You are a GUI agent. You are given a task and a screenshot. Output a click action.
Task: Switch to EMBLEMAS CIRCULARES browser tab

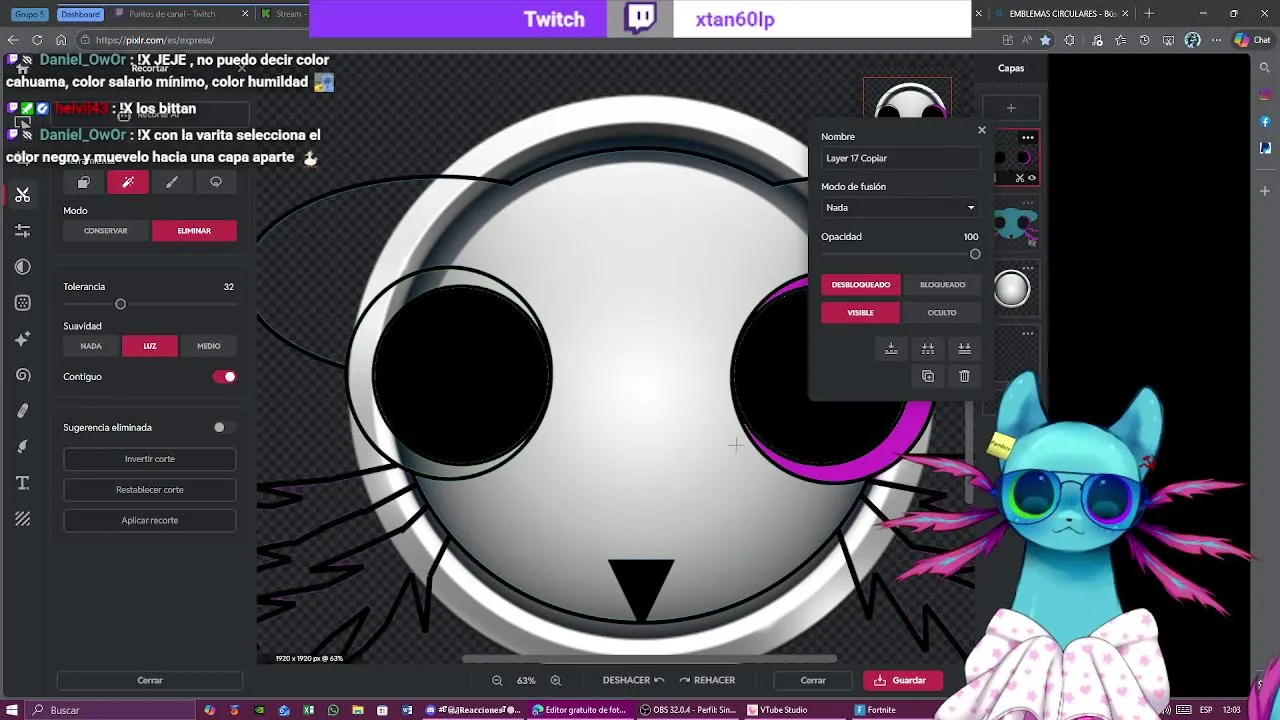(x=1062, y=14)
